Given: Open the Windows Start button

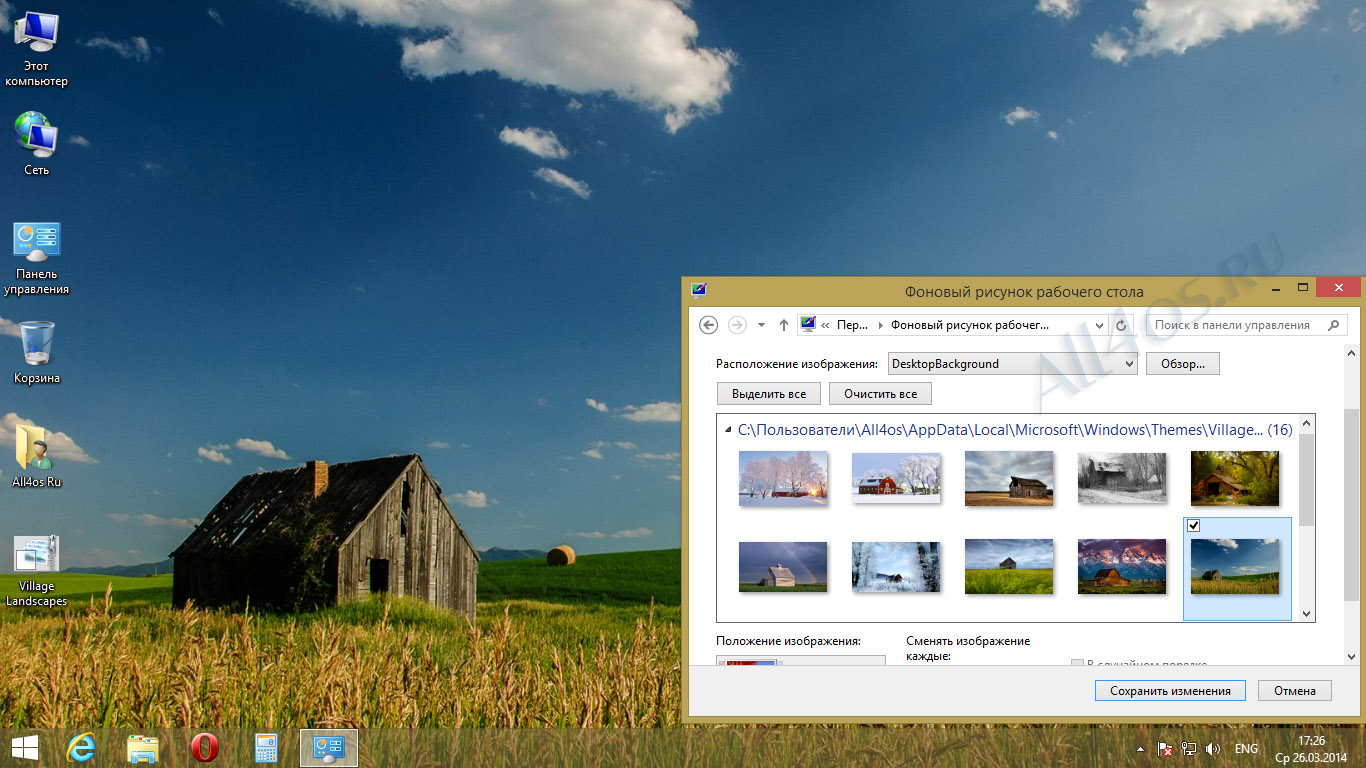Looking at the screenshot, I should 25,747.
